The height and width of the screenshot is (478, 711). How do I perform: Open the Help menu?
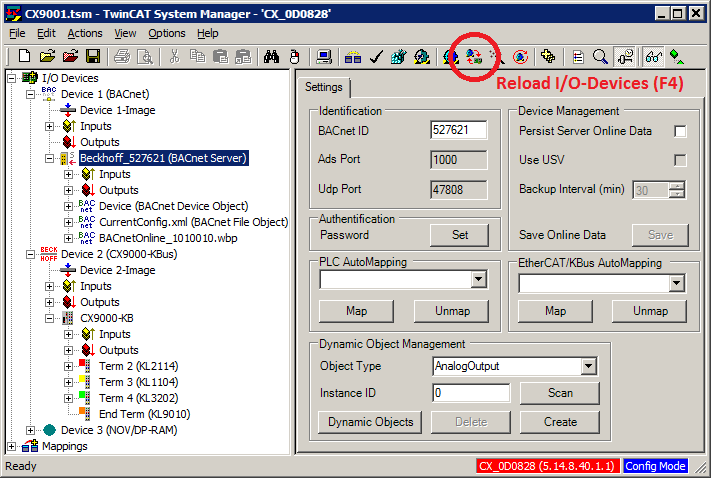(x=208, y=33)
